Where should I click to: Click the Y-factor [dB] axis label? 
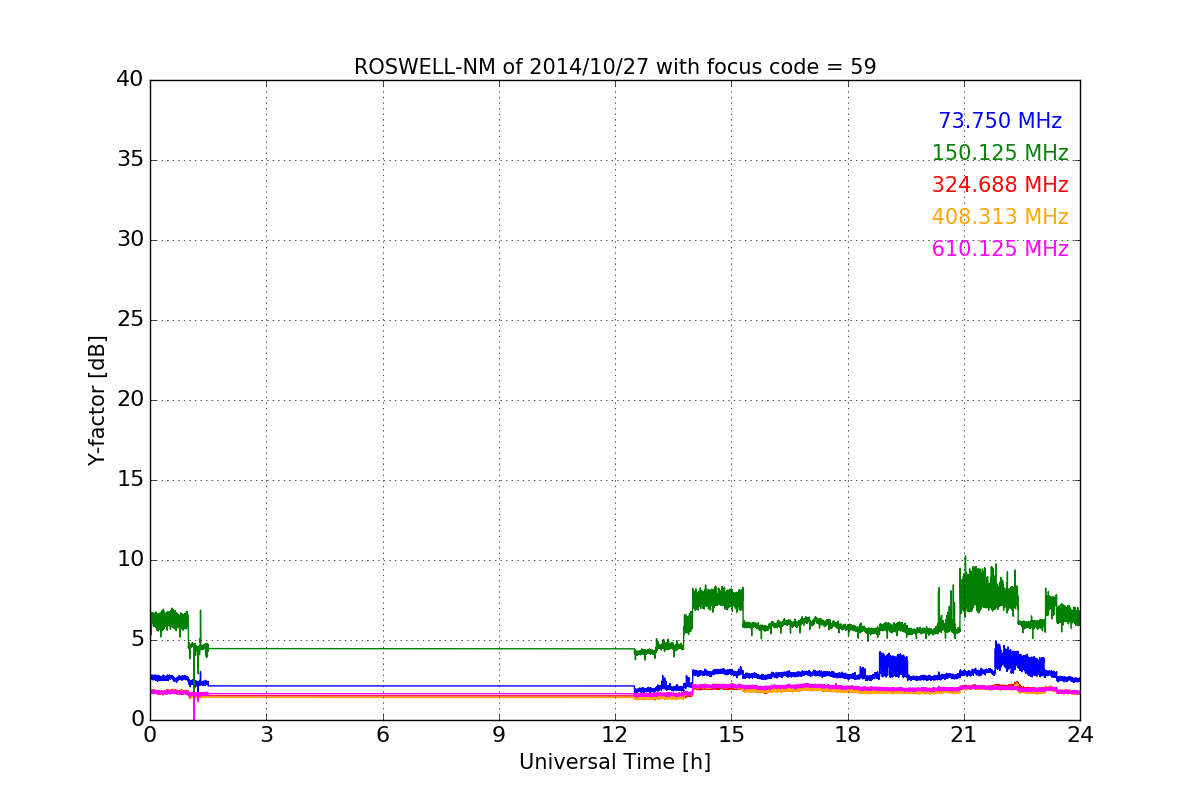click(97, 400)
